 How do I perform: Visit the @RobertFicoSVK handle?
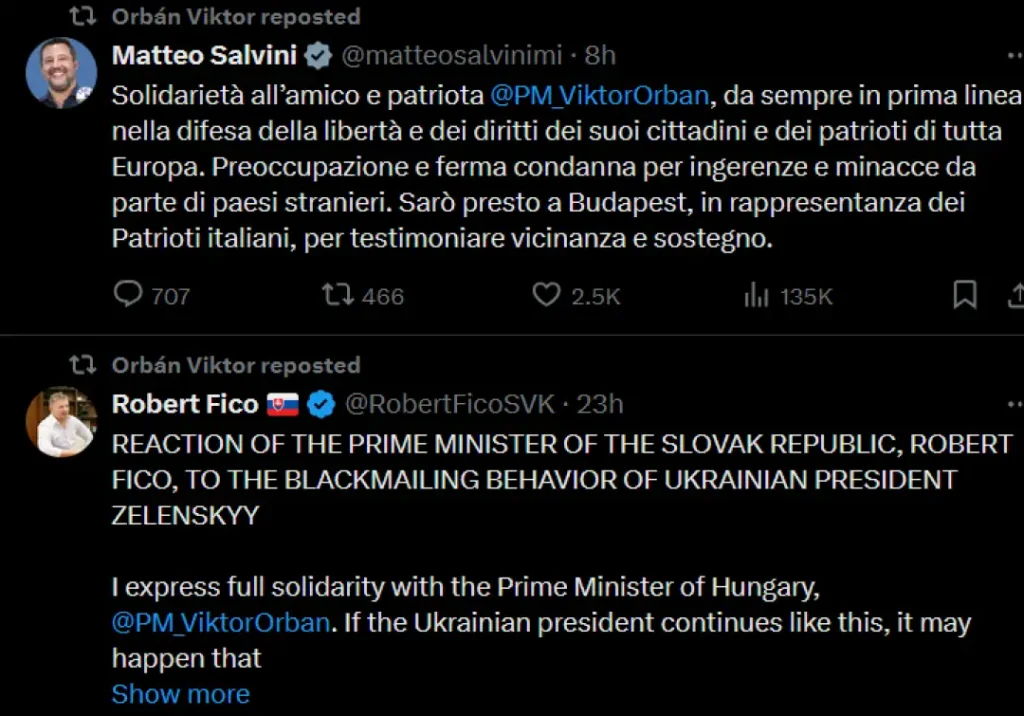click(x=449, y=404)
